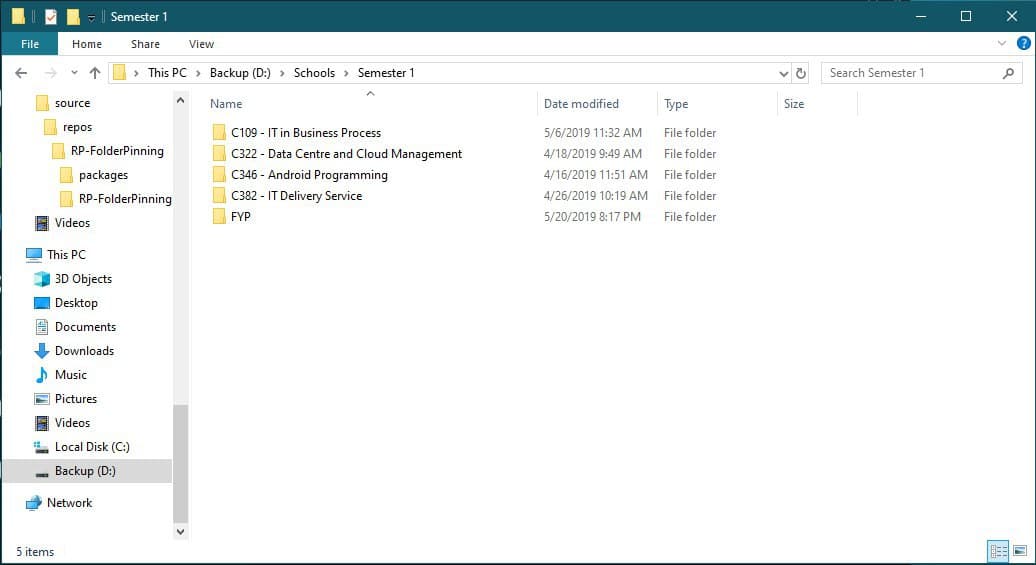Click Semester 1 in the breadcrumb path

point(386,73)
